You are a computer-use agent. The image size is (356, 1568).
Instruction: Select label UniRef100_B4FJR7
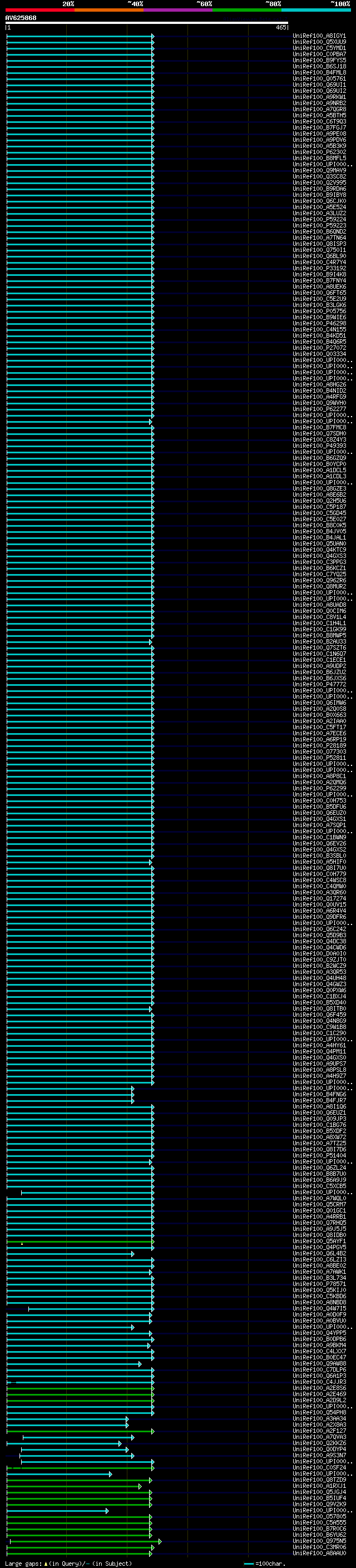point(319,1101)
